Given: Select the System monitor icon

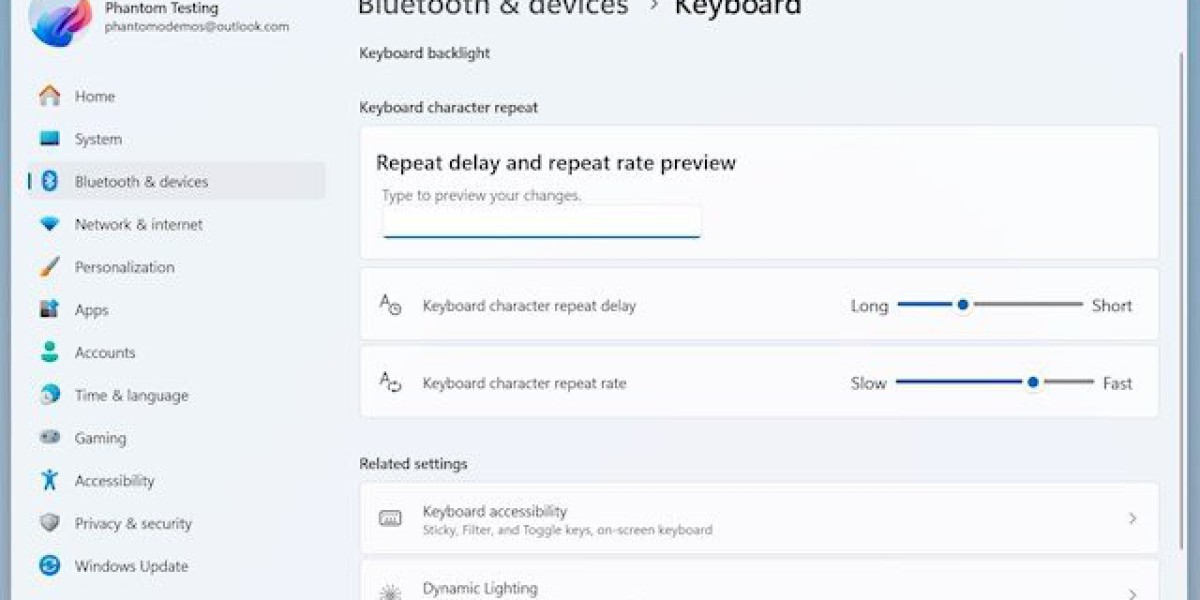Looking at the screenshot, I should pyautogui.click(x=49, y=139).
